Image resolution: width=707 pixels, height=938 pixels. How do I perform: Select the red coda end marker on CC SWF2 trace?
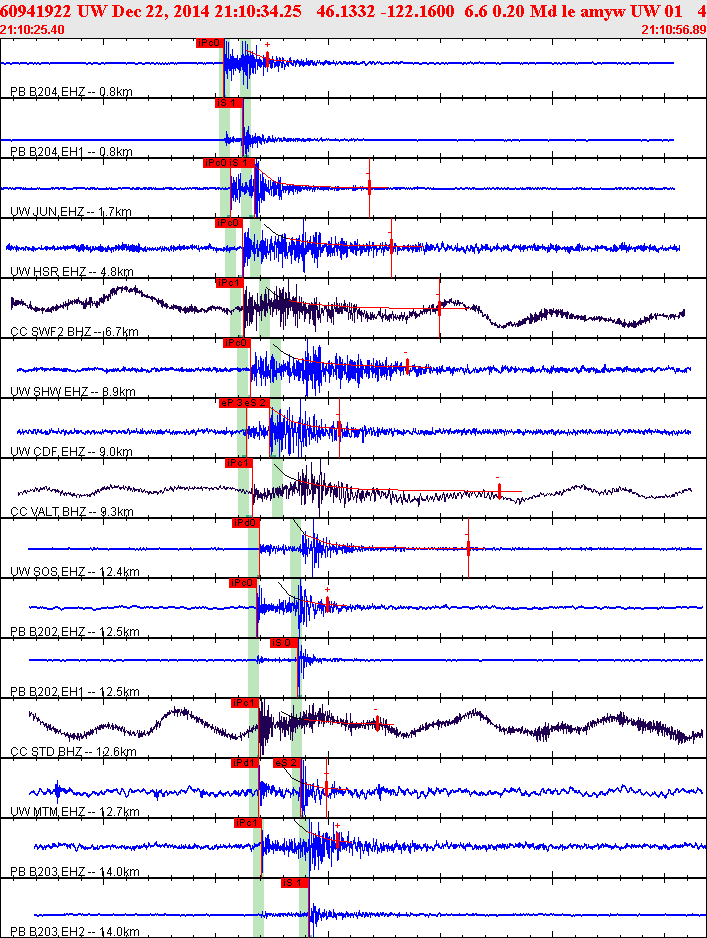click(x=440, y=308)
